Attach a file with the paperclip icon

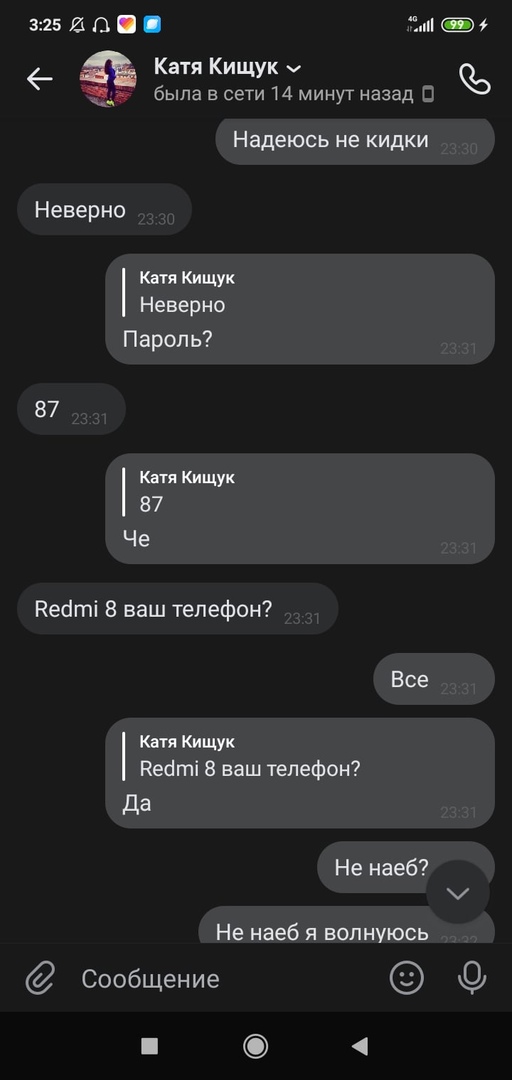pos(41,977)
